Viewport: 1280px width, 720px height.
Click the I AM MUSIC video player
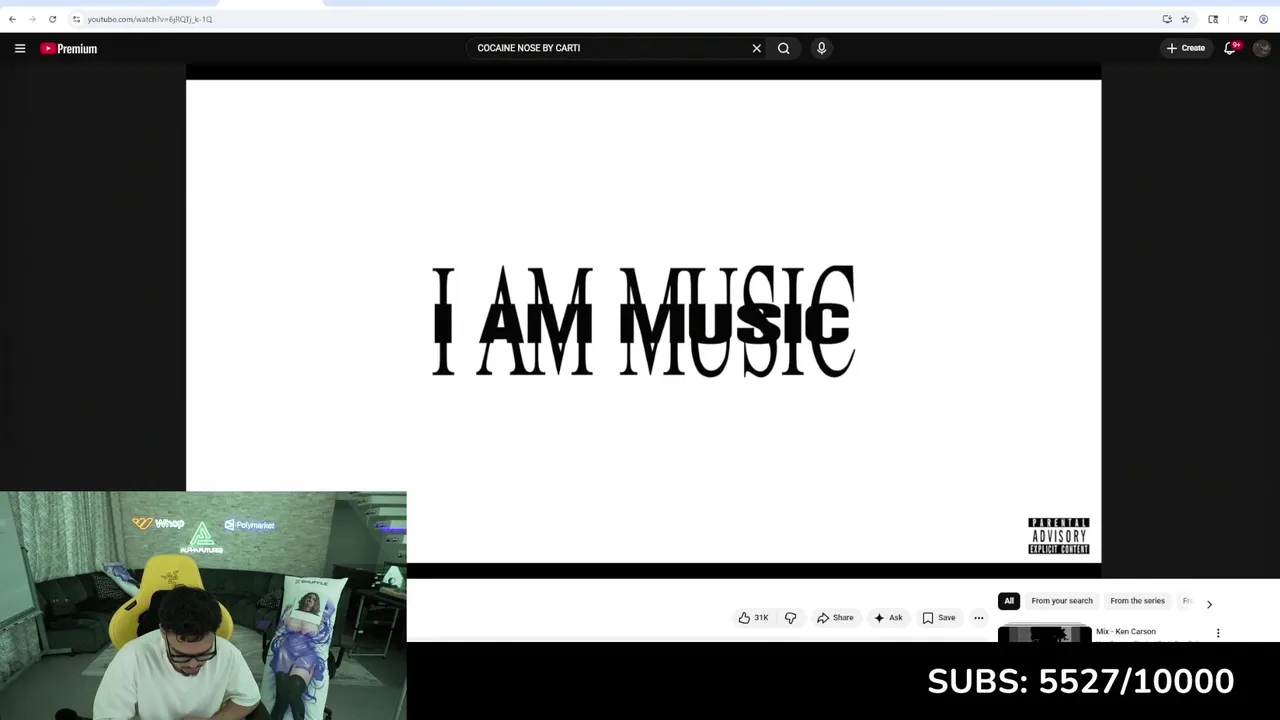[x=643, y=321]
